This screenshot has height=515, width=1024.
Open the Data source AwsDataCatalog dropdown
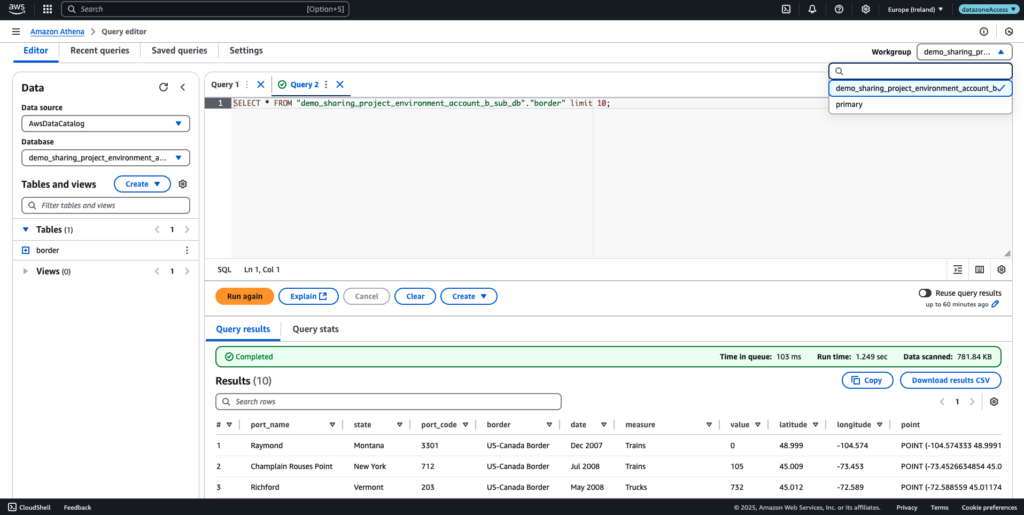coord(105,123)
